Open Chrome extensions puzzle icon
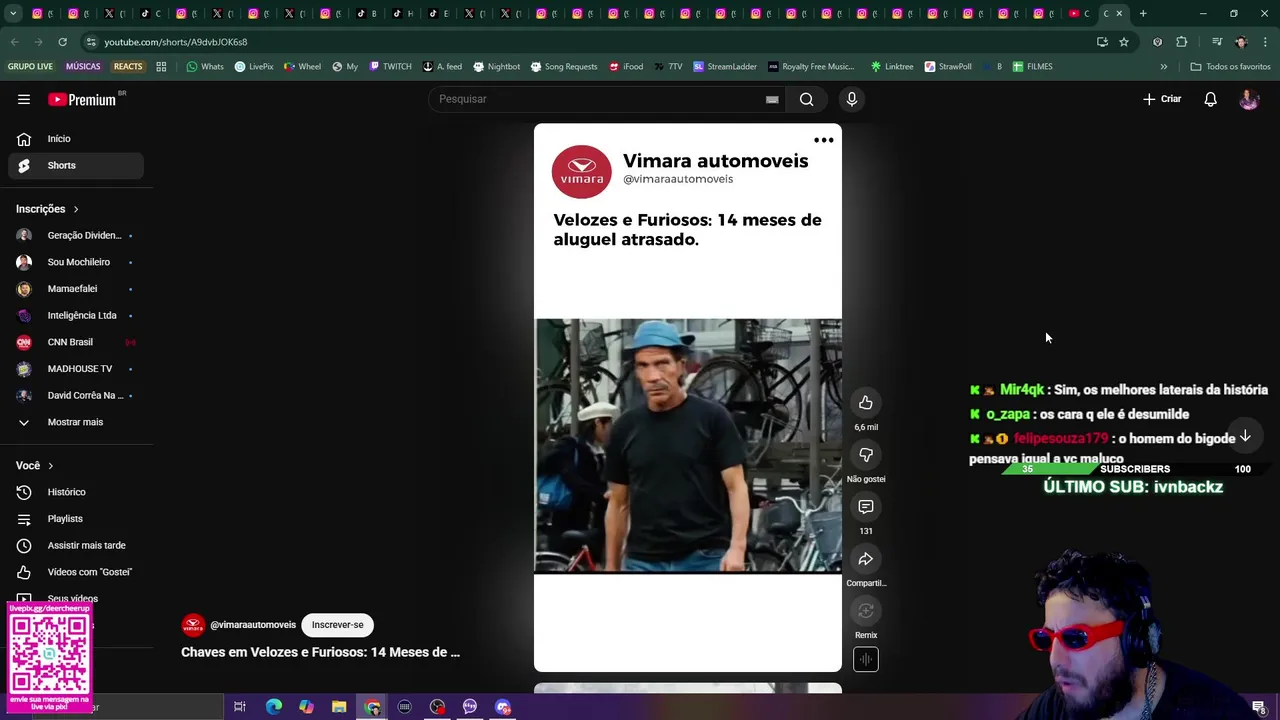This screenshot has height=720, width=1280. pos(1182,42)
